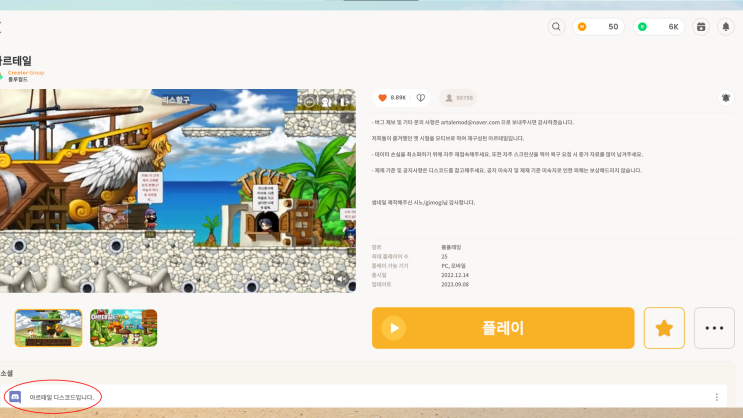Open notifications bell in top bar
743x418 pixels.
click(x=725, y=27)
